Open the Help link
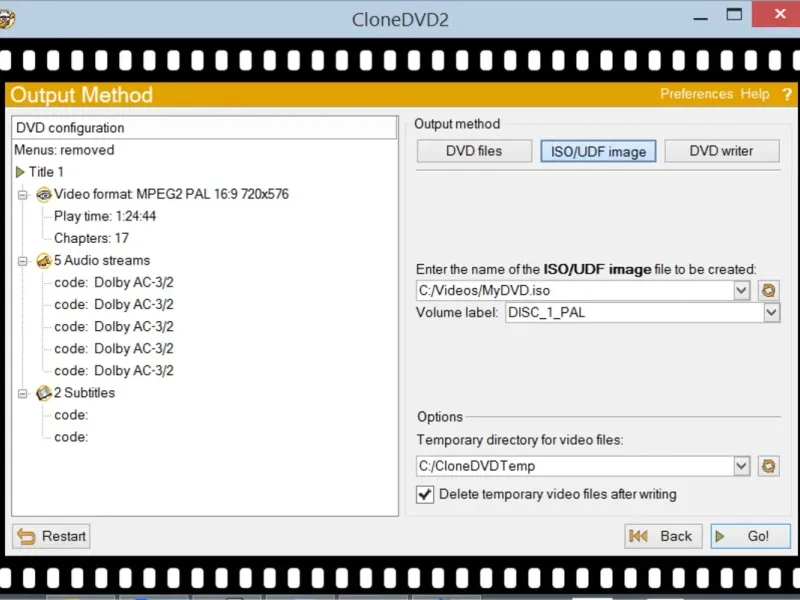 coord(755,94)
